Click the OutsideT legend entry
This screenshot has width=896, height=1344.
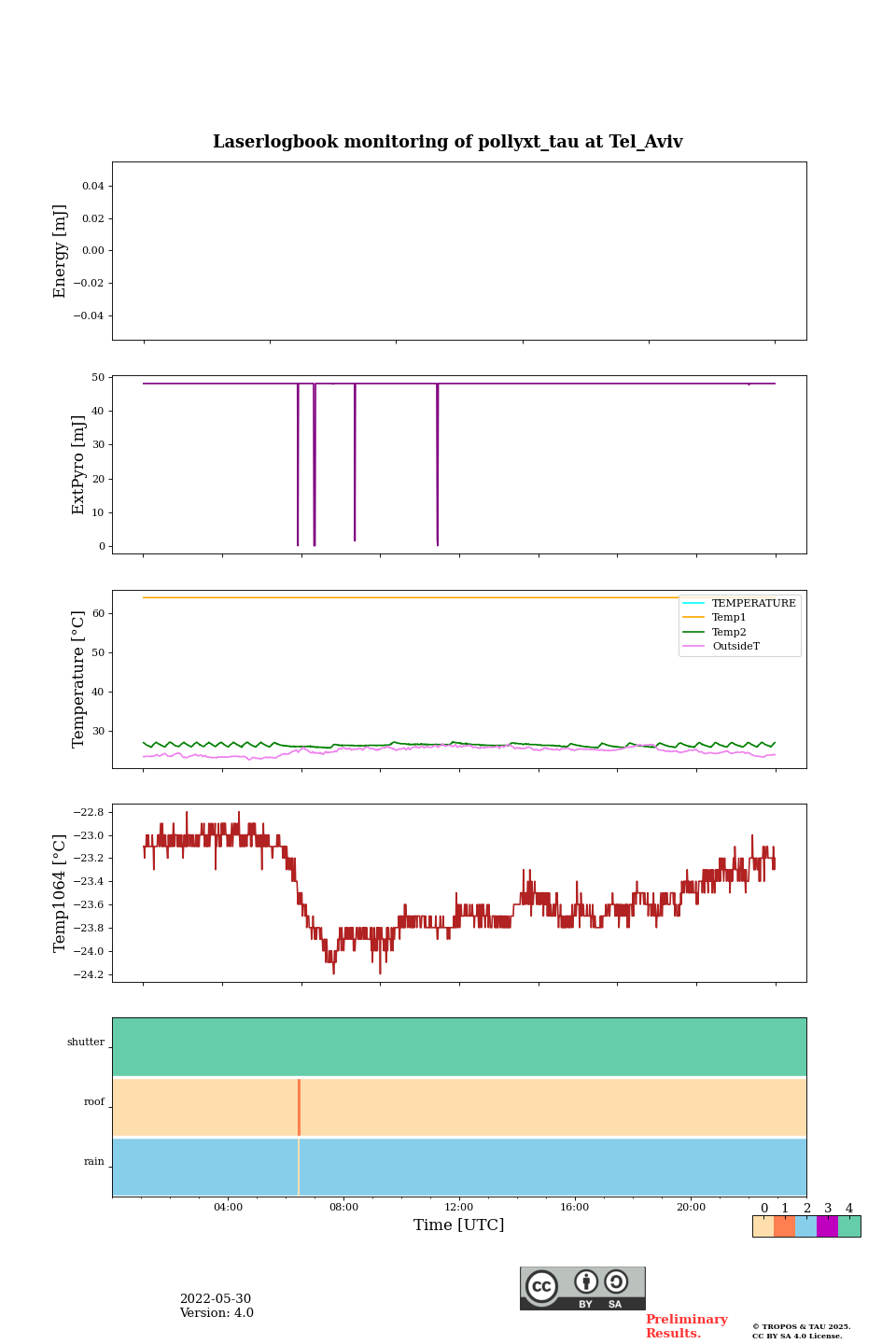tap(722, 646)
